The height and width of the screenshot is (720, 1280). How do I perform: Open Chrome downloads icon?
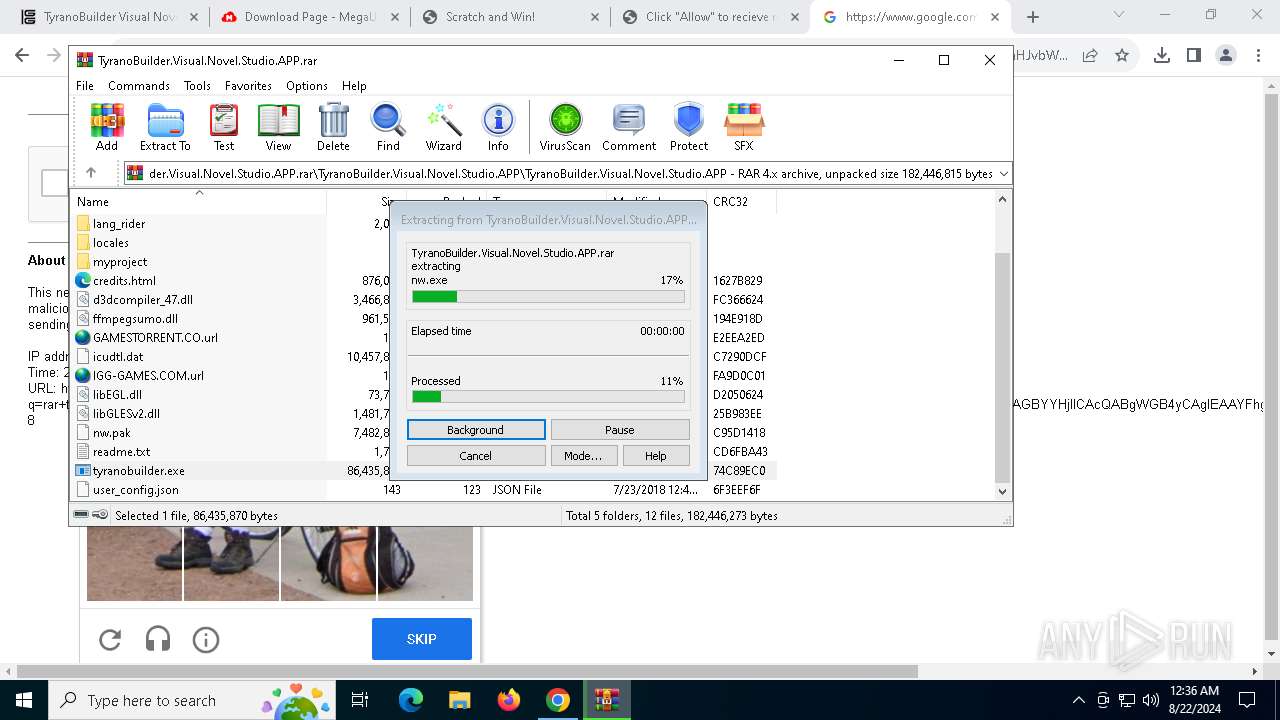[x=1161, y=55]
